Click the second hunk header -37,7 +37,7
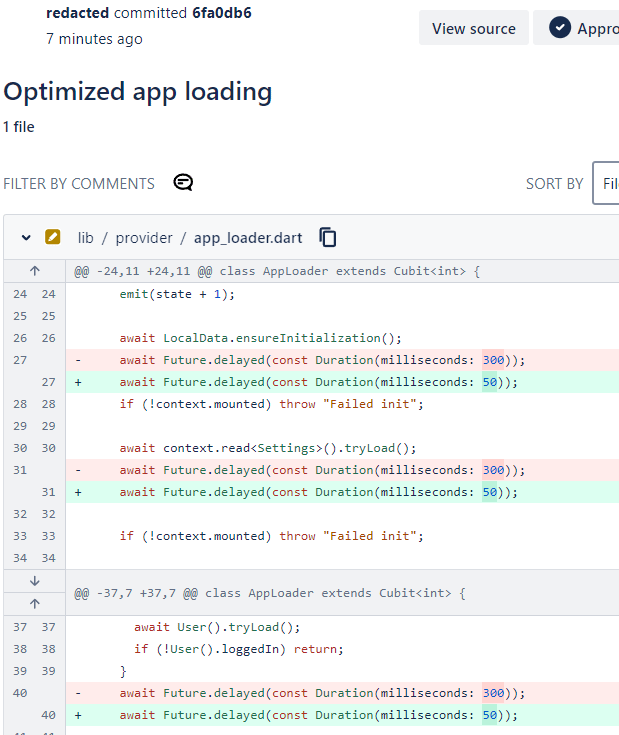The image size is (619, 735). (270, 593)
